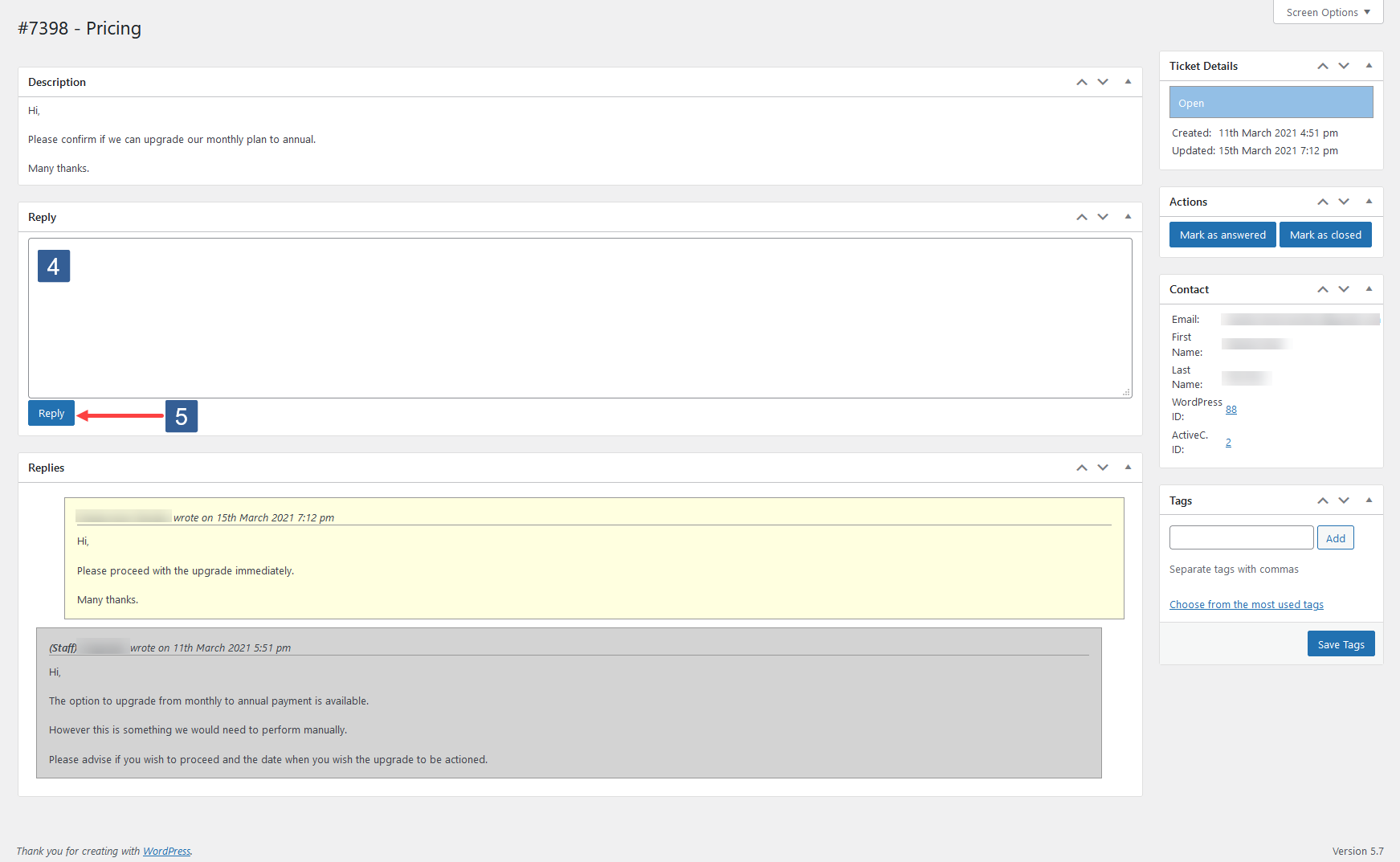Move the Contact panel down
The width and height of the screenshot is (1400, 862).
[x=1344, y=288]
